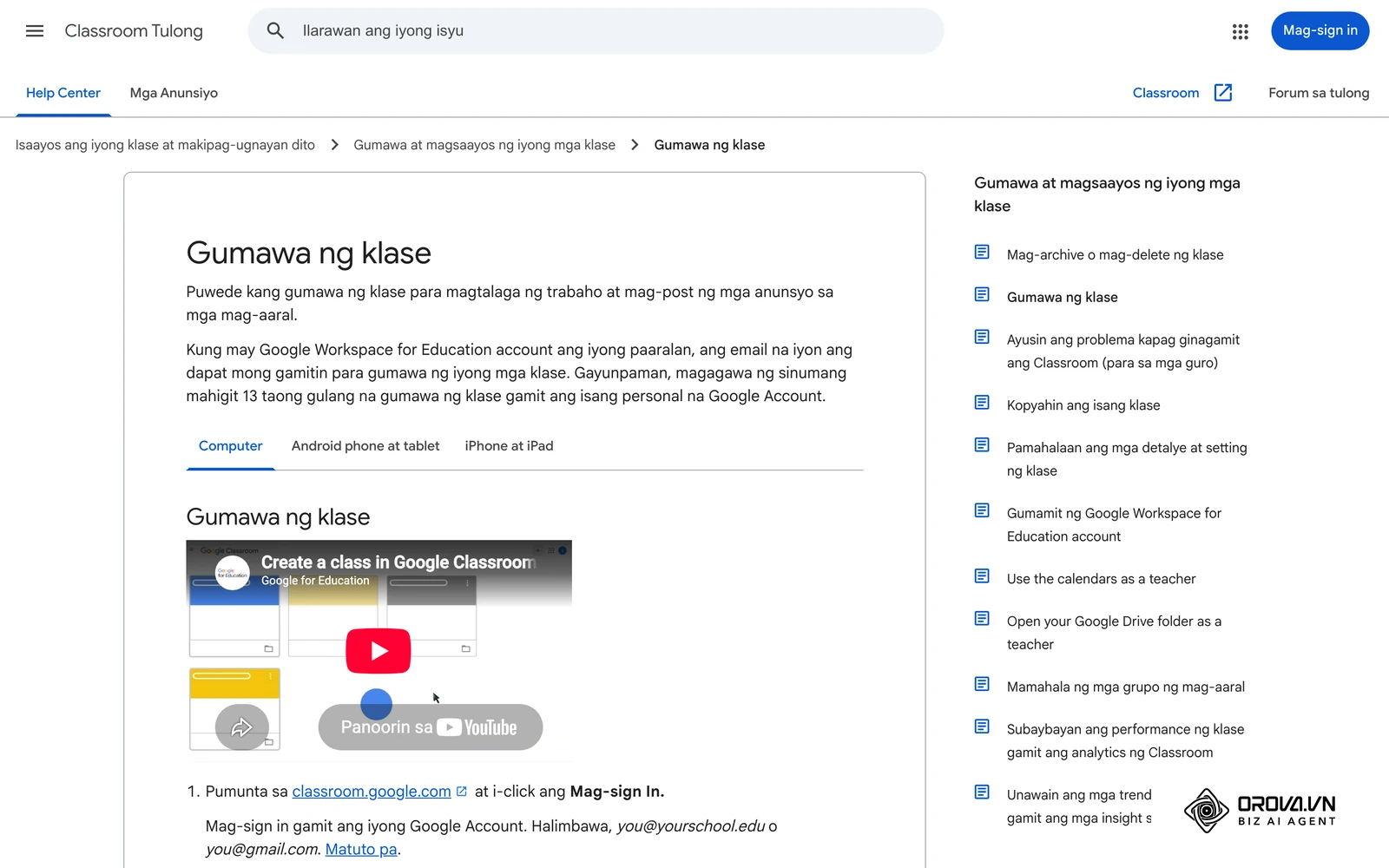
Task: Click the Matuto pa link
Action: 361,850
